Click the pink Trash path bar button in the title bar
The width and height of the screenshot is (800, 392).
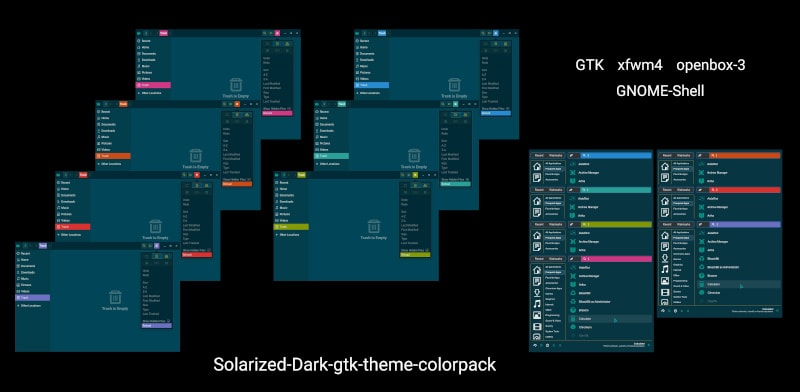163,33
